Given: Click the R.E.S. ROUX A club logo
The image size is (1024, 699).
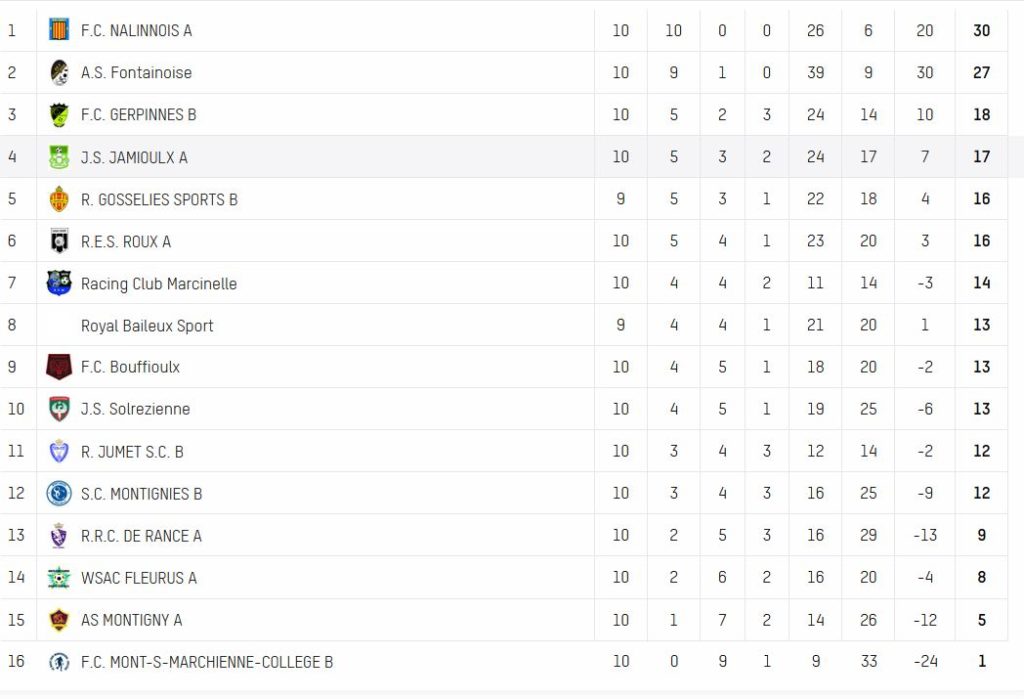Looking at the screenshot, I should [59, 241].
